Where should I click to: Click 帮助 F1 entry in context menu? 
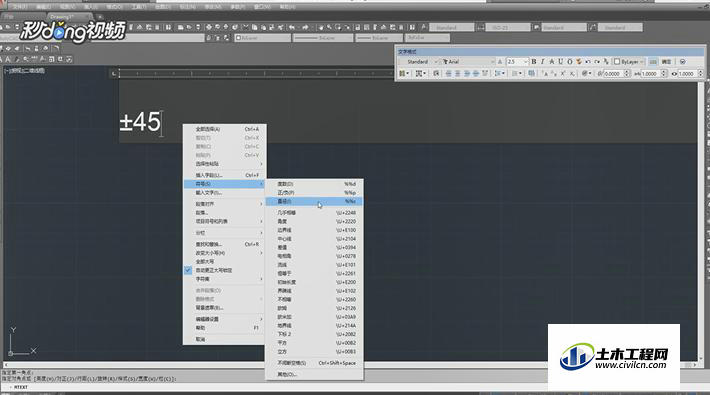tap(225, 328)
